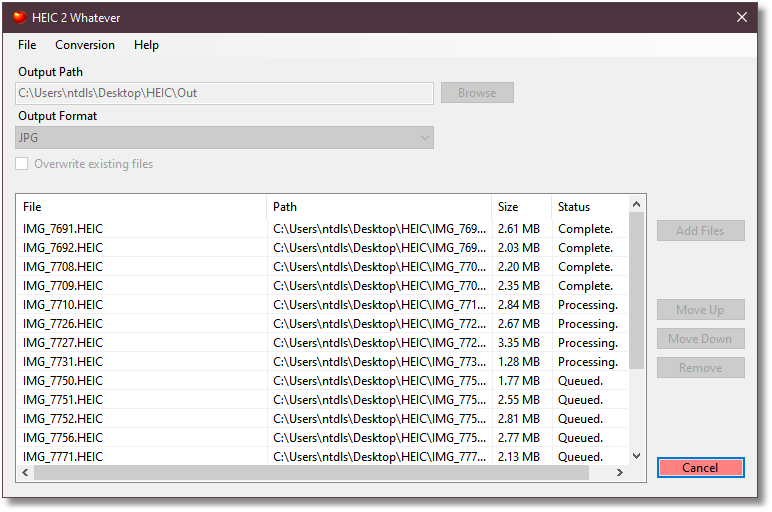Click Complete status of IMG_7691.HEIC
Viewport: 772px width, 512px height.
(x=585, y=229)
